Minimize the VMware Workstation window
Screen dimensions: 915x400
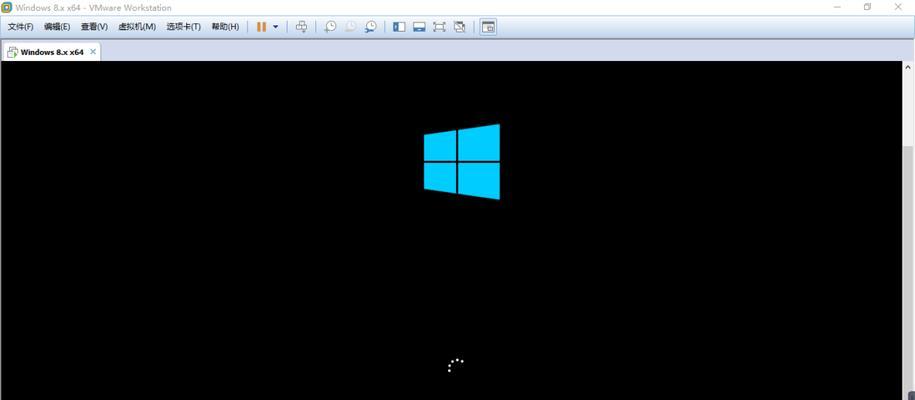tap(837, 7)
